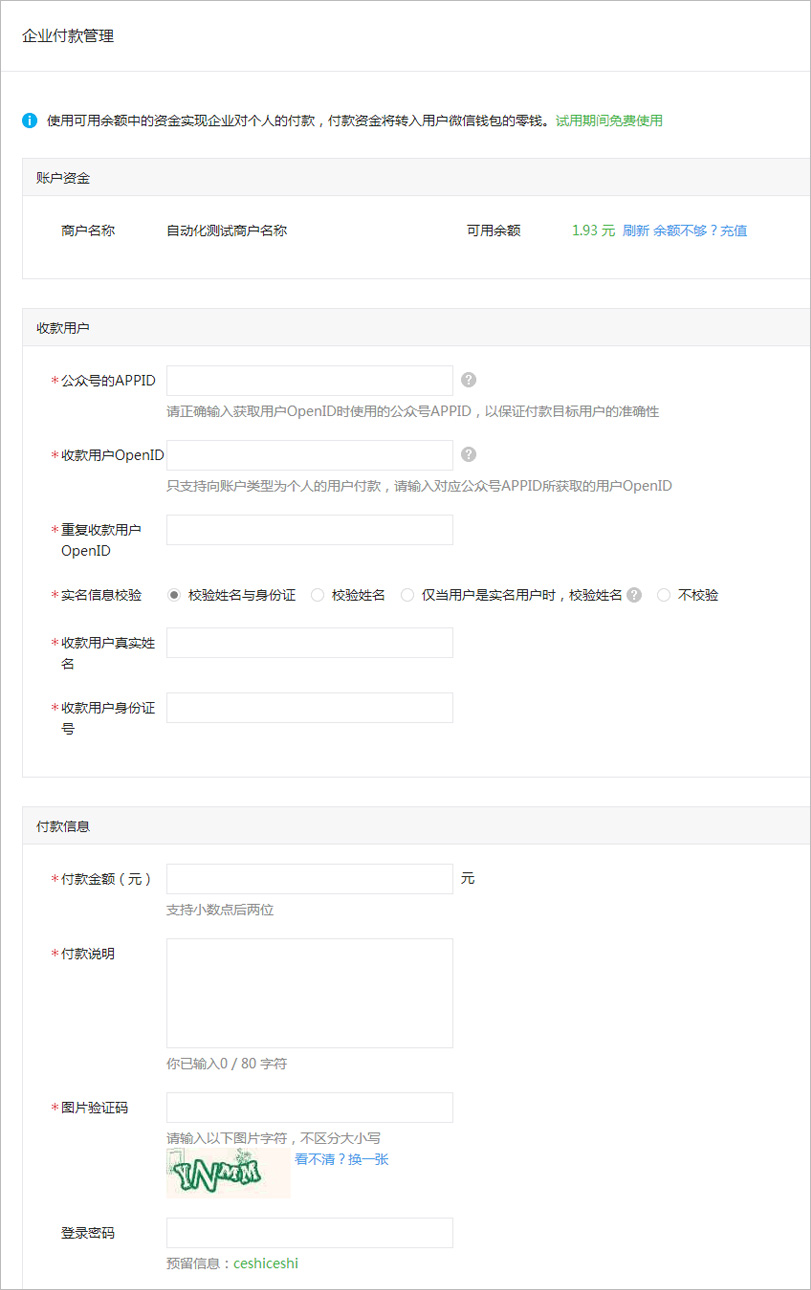Click into the 收款用户OpenID input box
Image resolution: width=811 pixels, height=1290 pixels.
[309, 456]
